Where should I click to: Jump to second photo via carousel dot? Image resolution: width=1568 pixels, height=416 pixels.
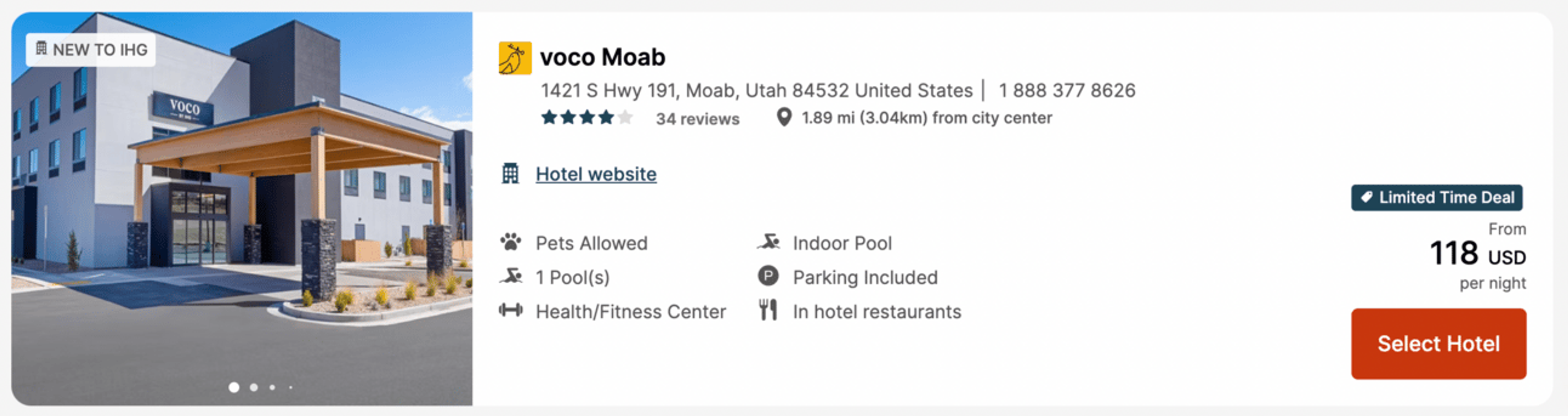(254, 387)
